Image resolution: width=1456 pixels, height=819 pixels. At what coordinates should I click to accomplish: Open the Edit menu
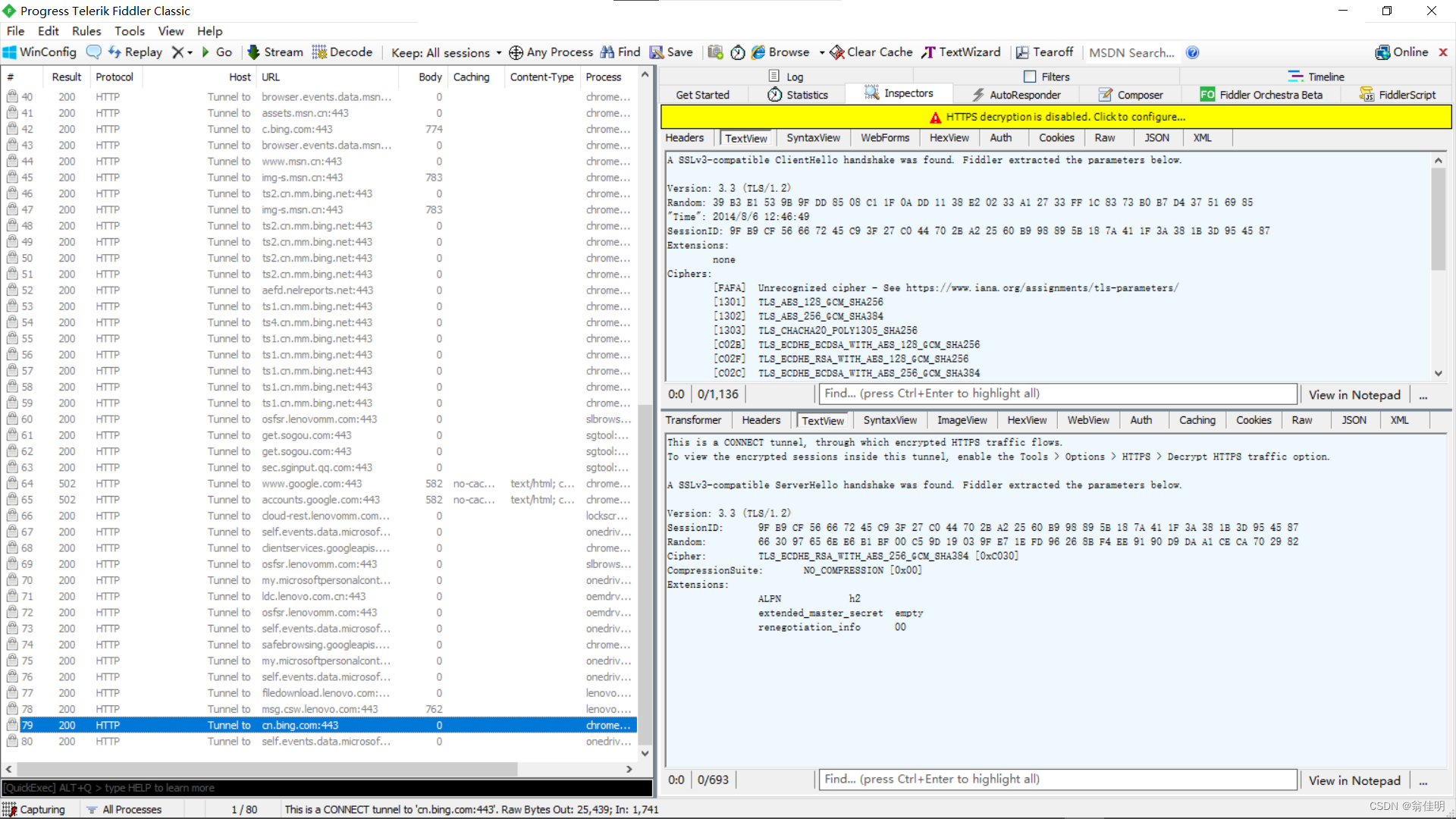tap(49, 31)
